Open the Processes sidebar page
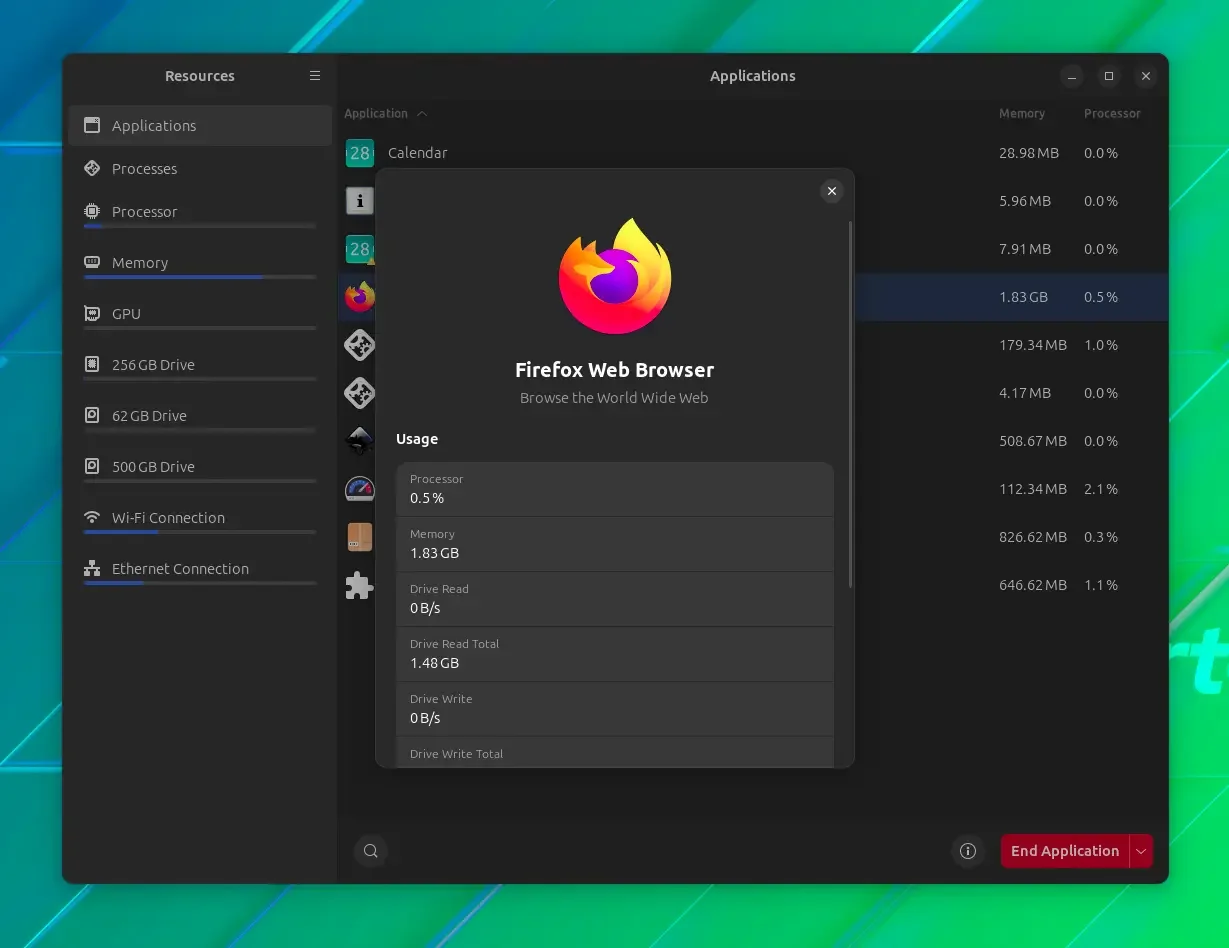 point(200,169)
